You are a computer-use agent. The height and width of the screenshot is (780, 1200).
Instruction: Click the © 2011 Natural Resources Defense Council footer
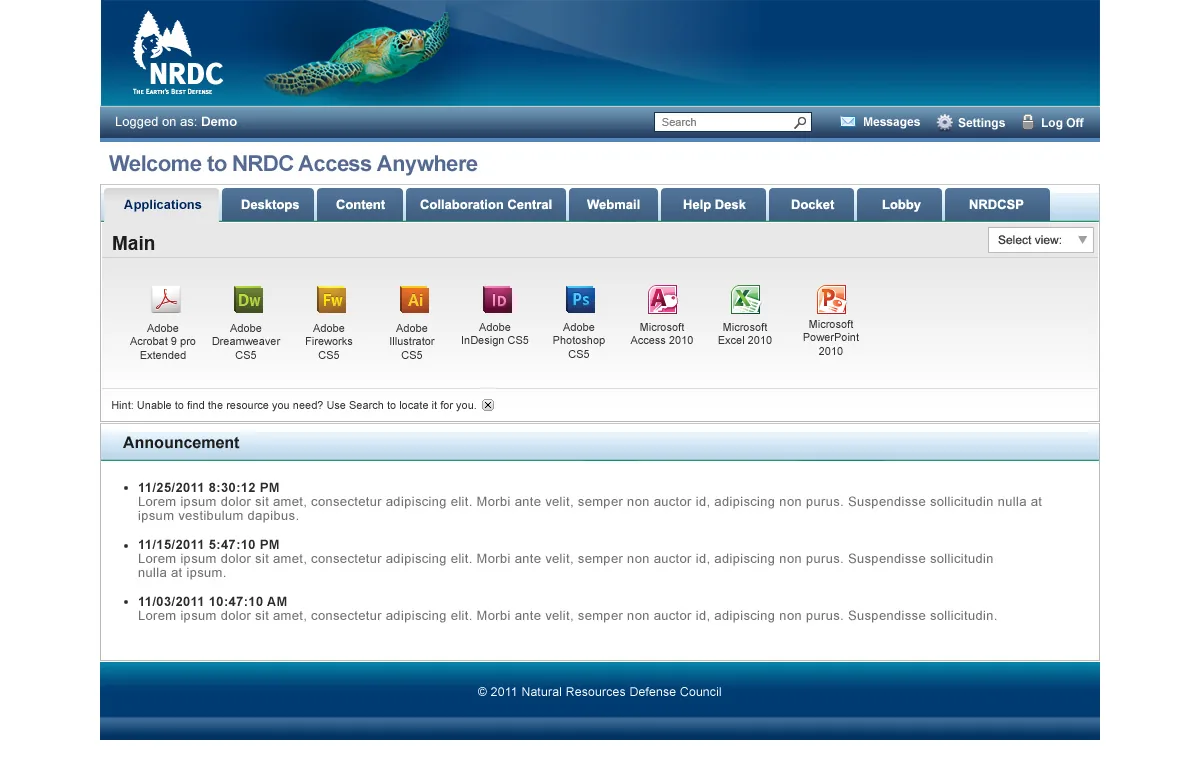(x=600, y=692)
